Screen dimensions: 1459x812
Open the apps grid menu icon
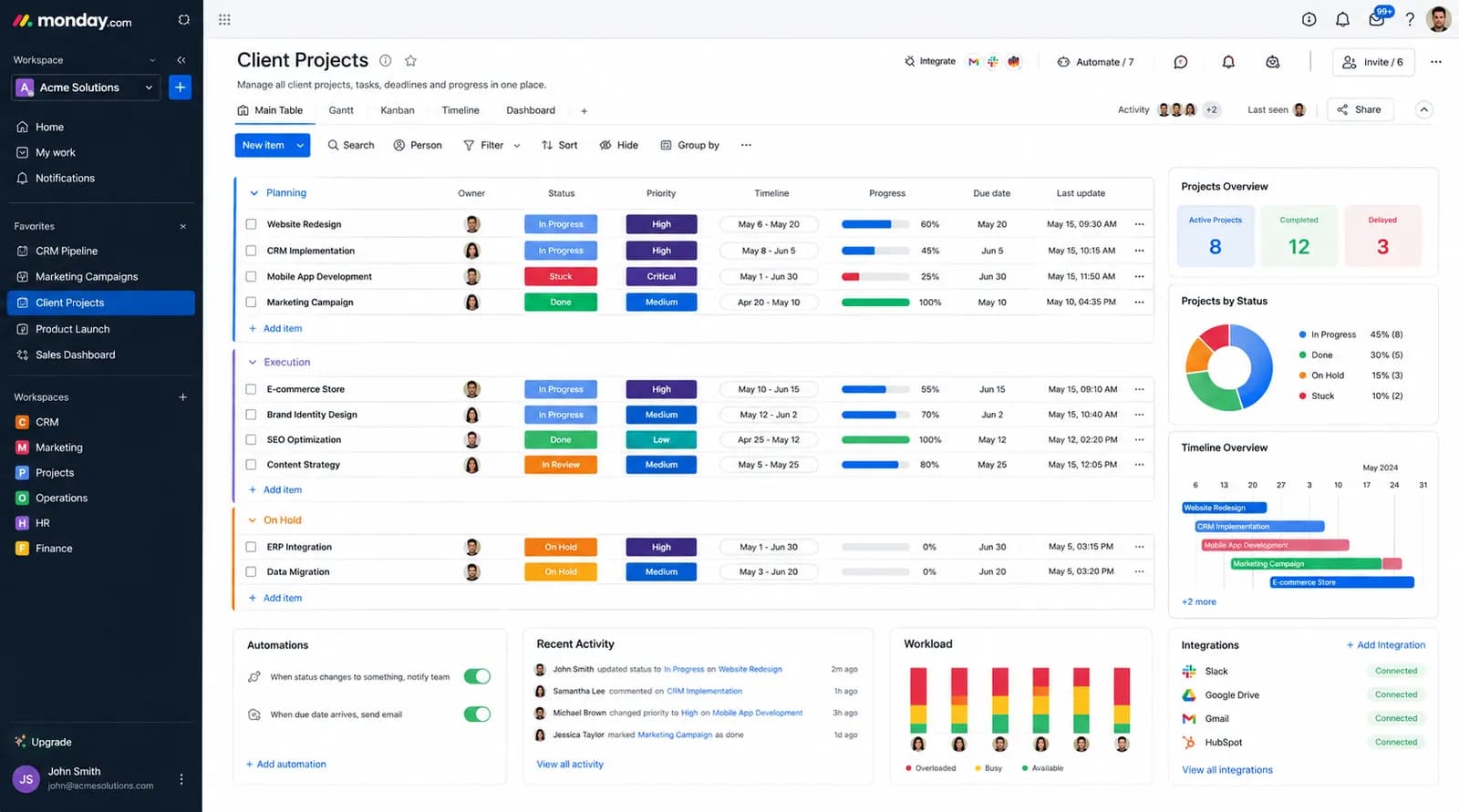click(x=224, y=19)
